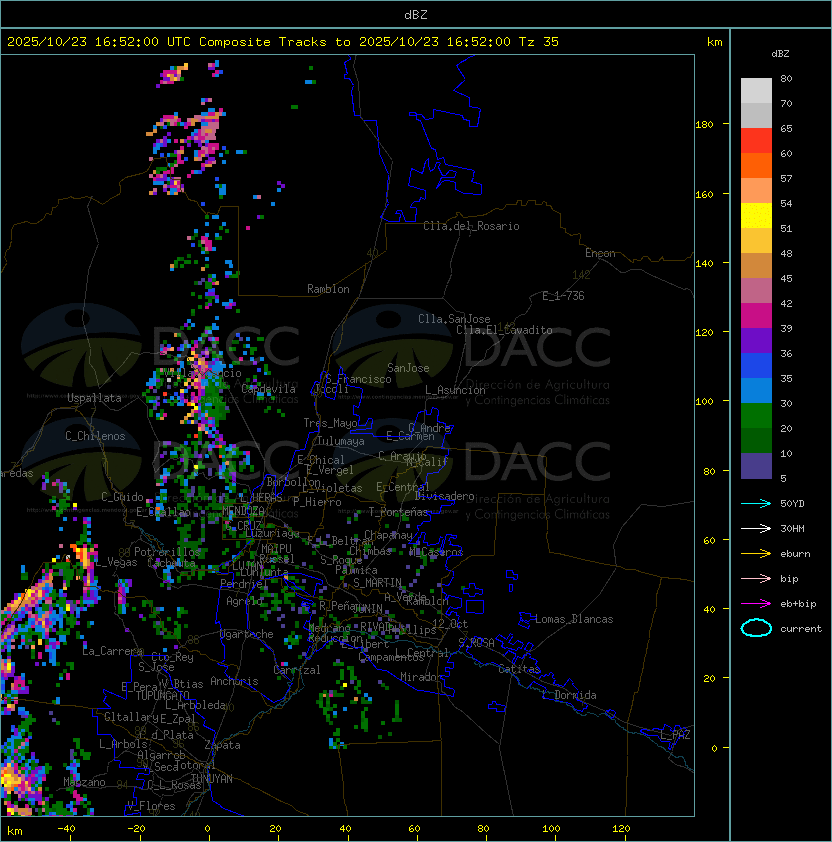832x842 pixels.
Task: Click the 'Catitas' place label
Action: pyautogui.click(x=519, y=669)
